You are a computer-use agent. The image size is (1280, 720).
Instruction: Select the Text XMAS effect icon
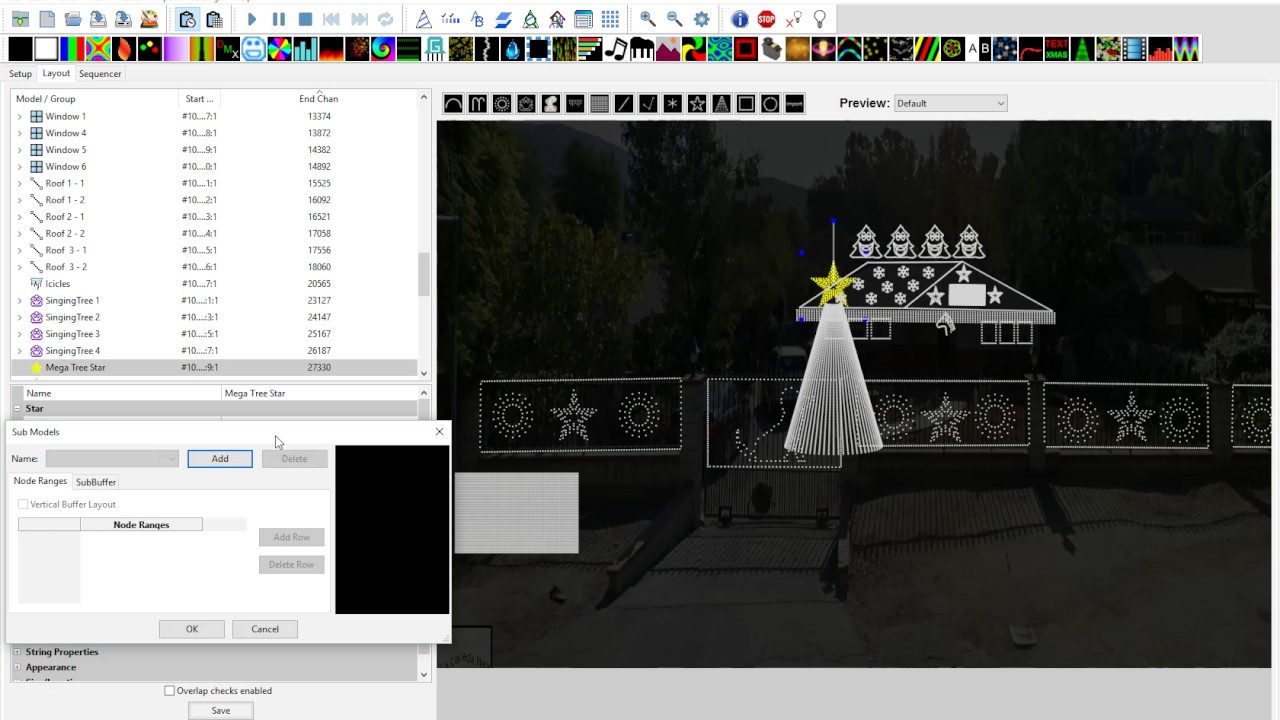click(x=1057, y=49)
